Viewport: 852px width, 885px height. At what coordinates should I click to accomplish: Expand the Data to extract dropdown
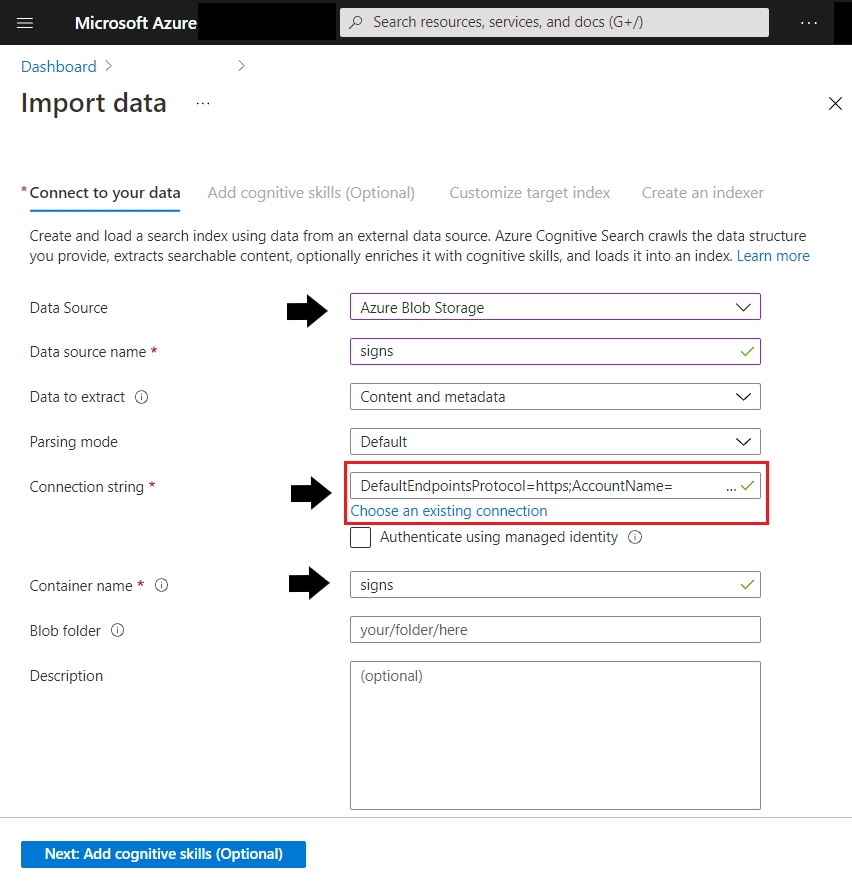(744, 397)
